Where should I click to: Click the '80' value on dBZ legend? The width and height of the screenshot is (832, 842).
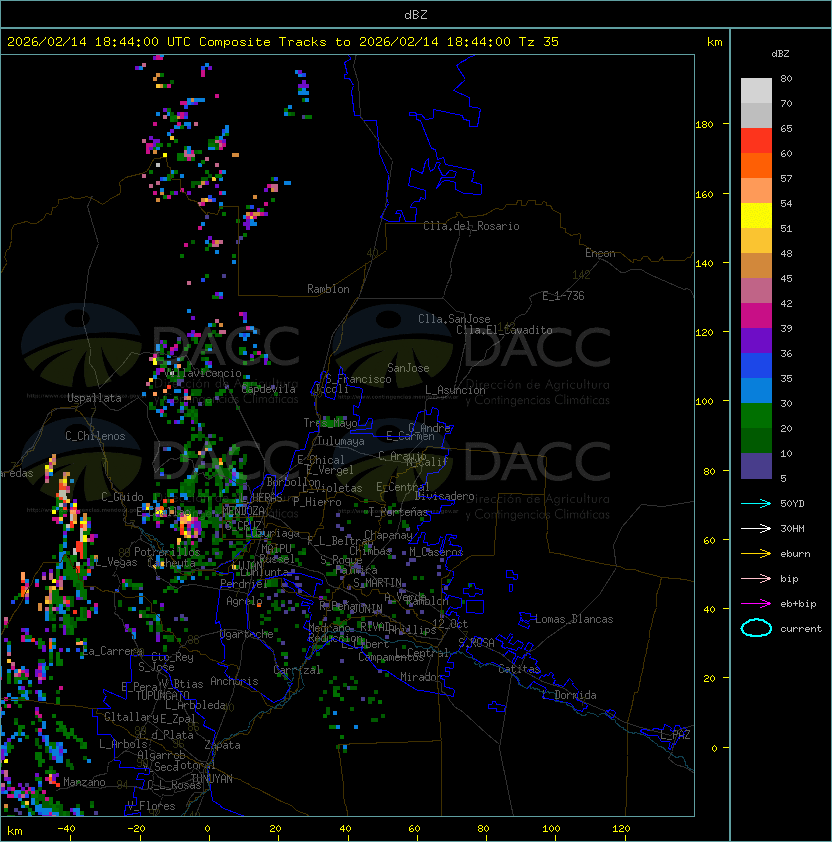tap(786, 78)
